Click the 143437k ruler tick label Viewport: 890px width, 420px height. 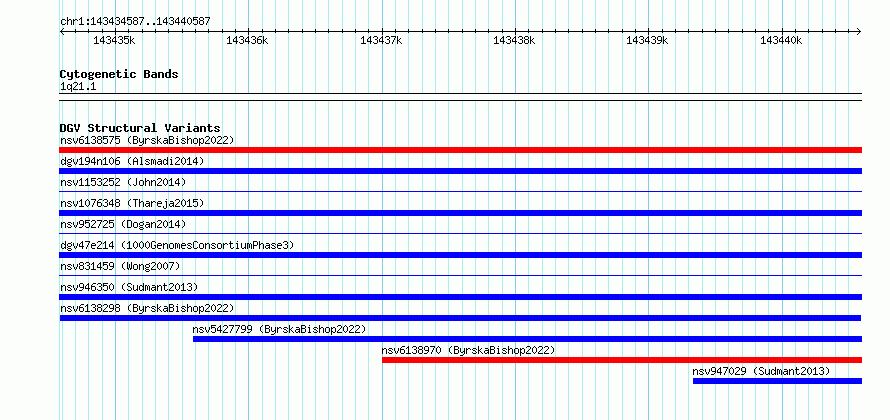coord(381,40)
